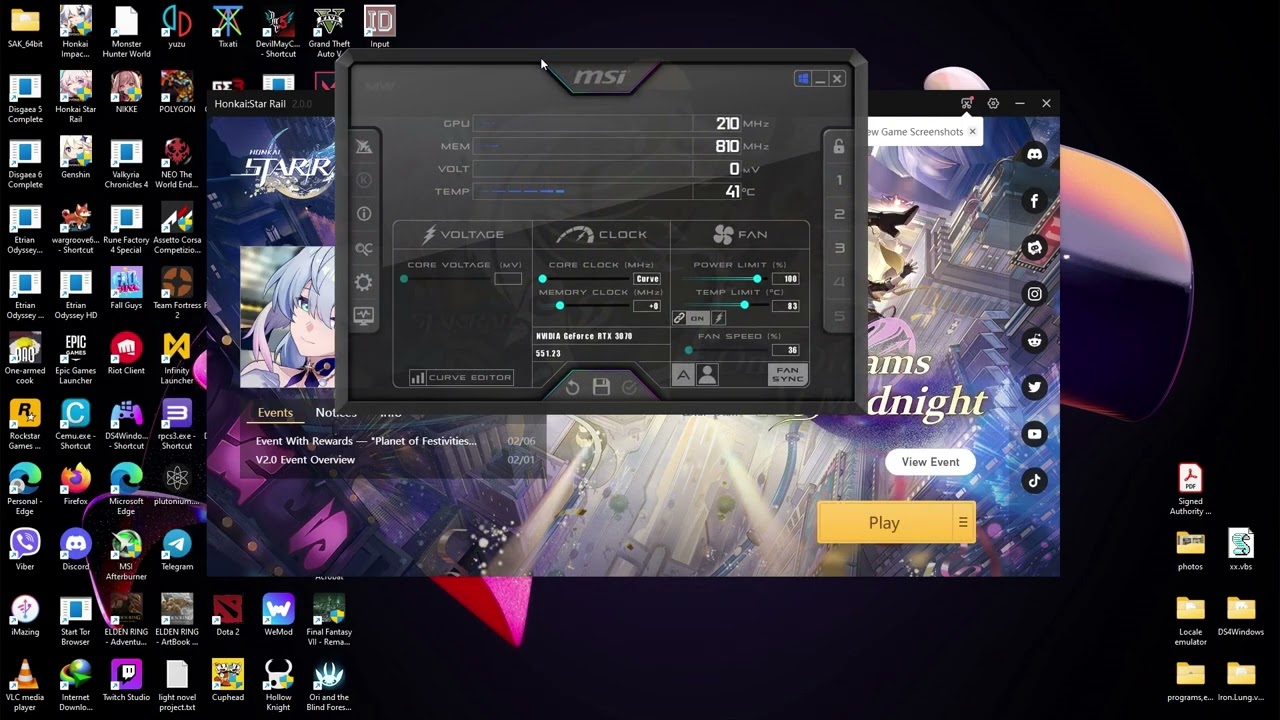Toggle Fan Sync in Afterburner
1280x720 pixels.
(788, 375)
